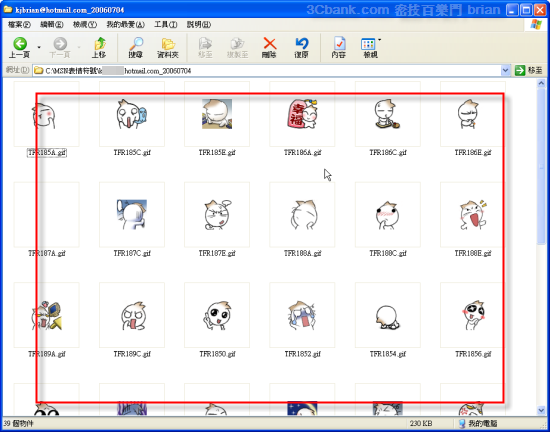550x432 pixels.
Task: Click the file name label TFR1852.gif
Action: pyautogui.click(x=302, y=354)
